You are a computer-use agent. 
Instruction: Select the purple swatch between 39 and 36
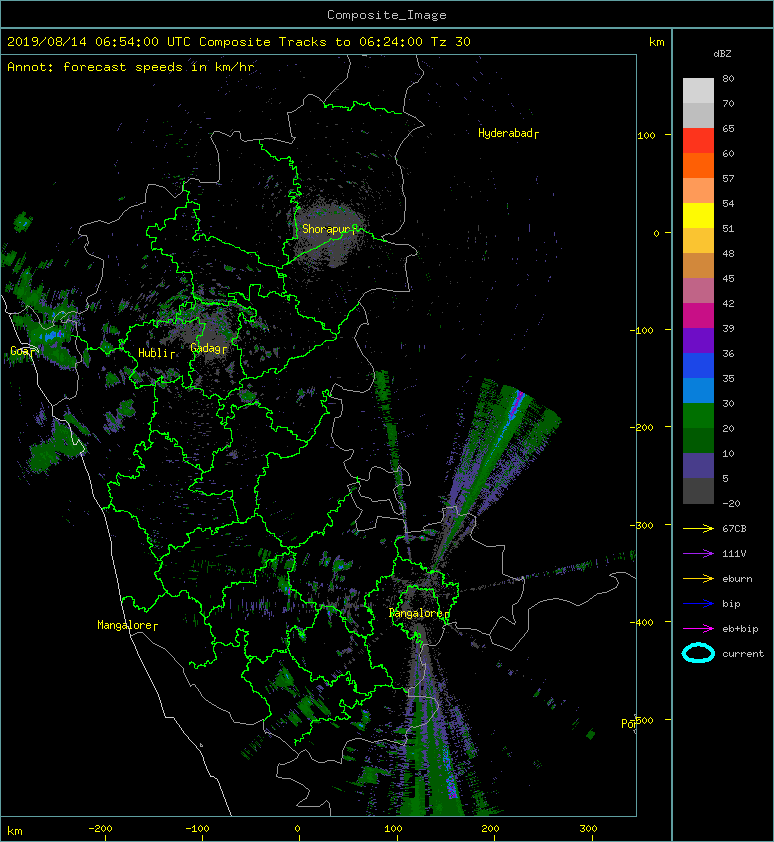pos(698,341)
